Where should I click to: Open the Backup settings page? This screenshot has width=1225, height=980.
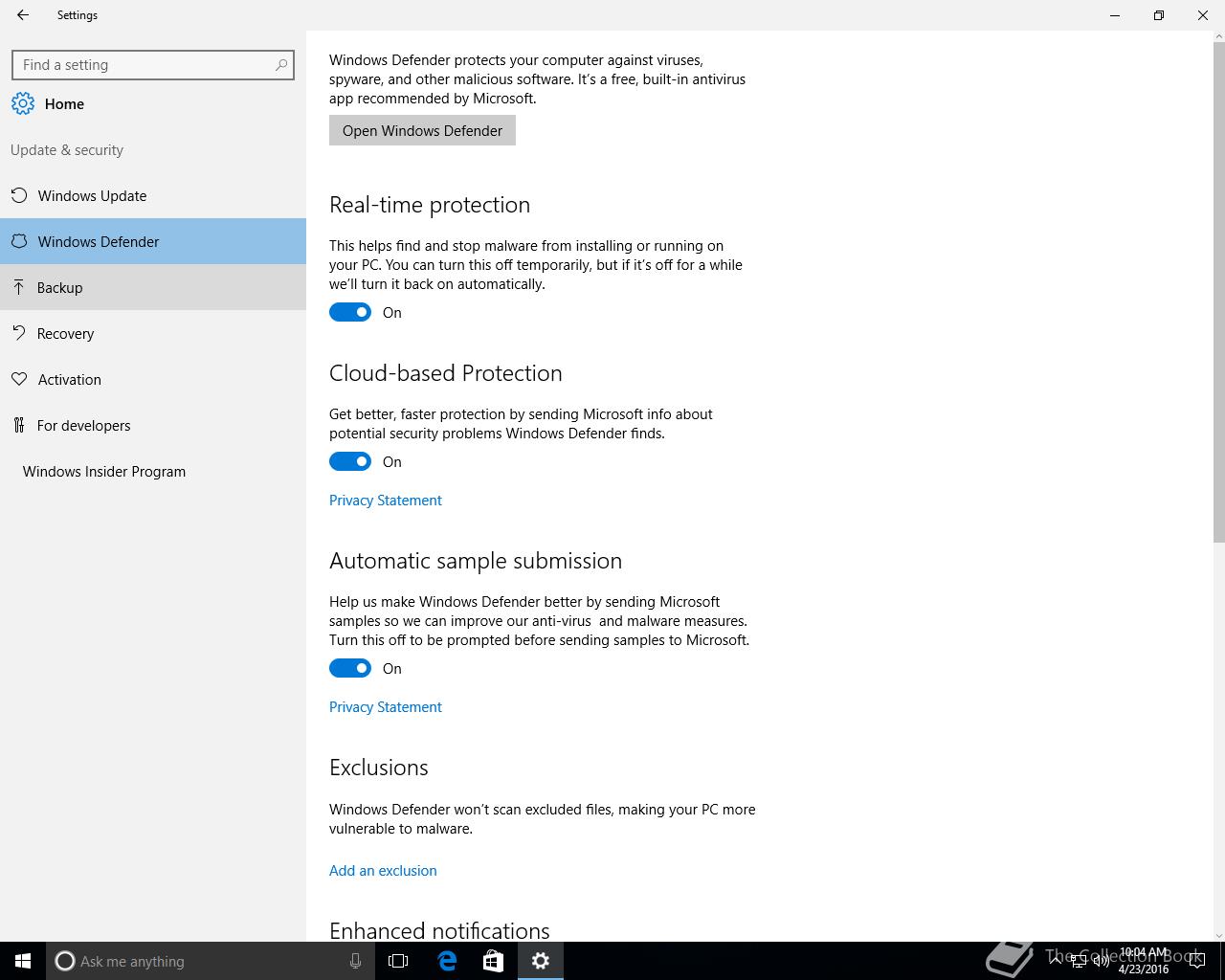pyautogui.click(x=153, y=287)
